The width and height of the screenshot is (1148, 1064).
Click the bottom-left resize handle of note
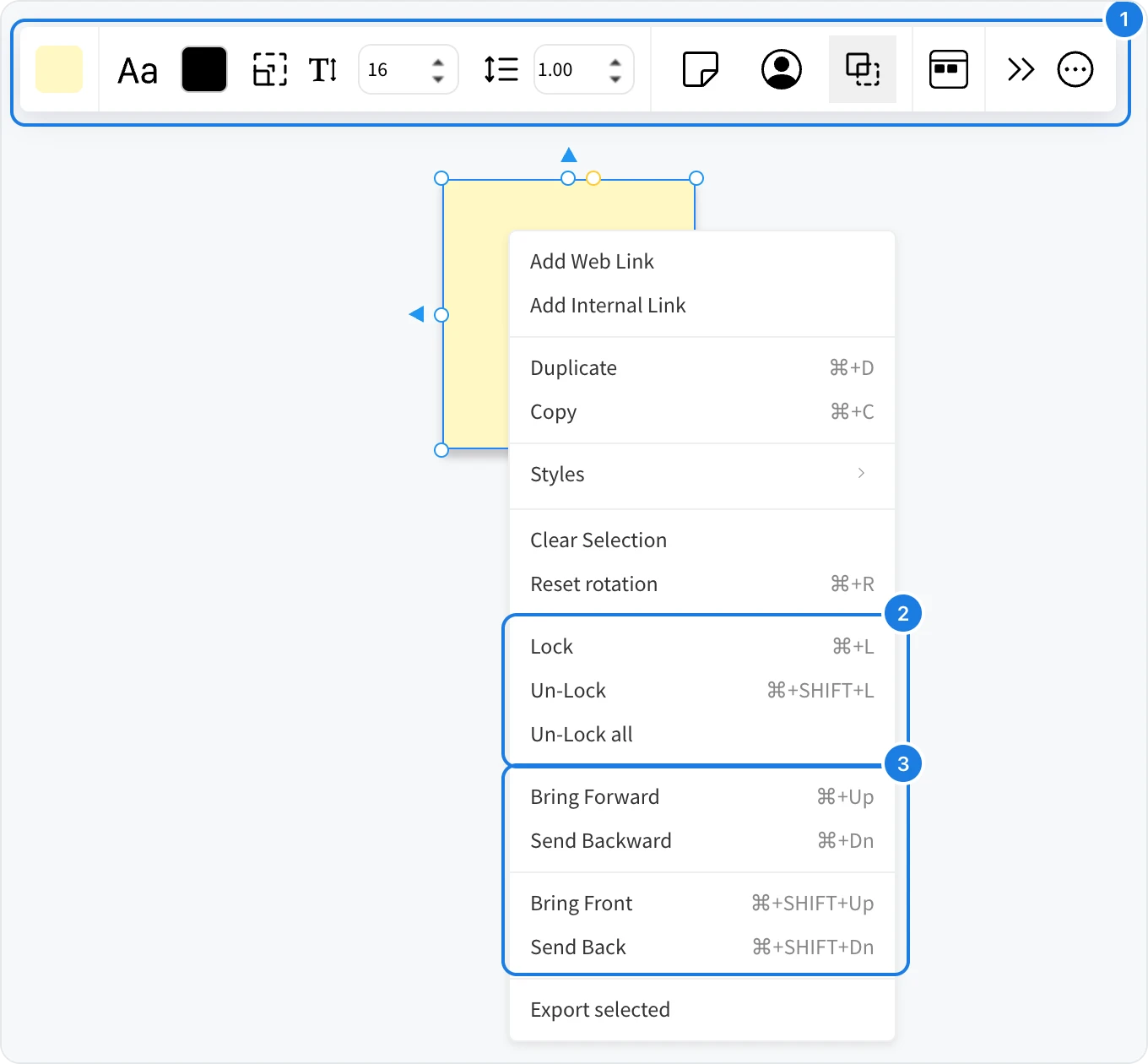[x=441, y=450]
